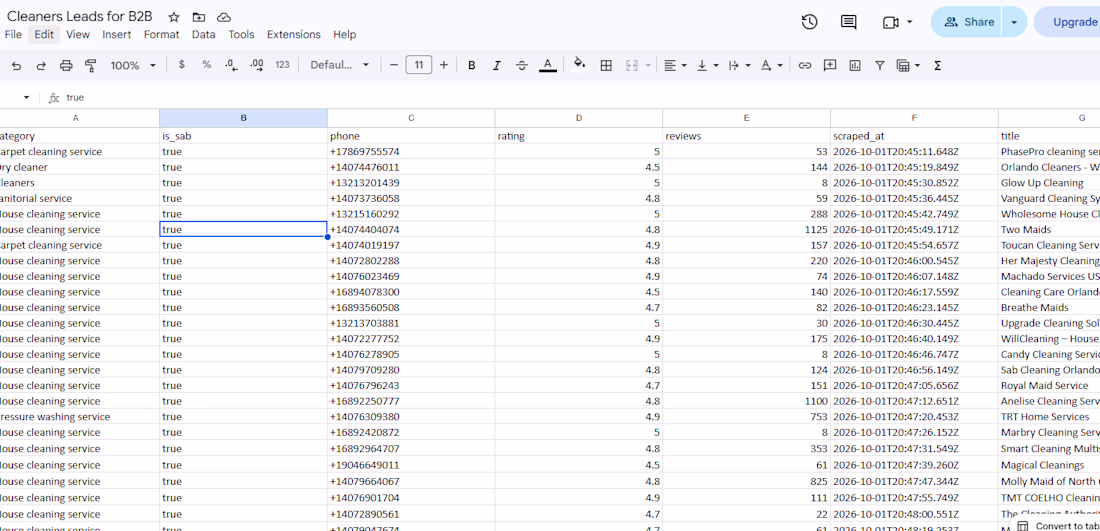Open the Tools menu
The image size is (1100, 531).
[241, 34]
